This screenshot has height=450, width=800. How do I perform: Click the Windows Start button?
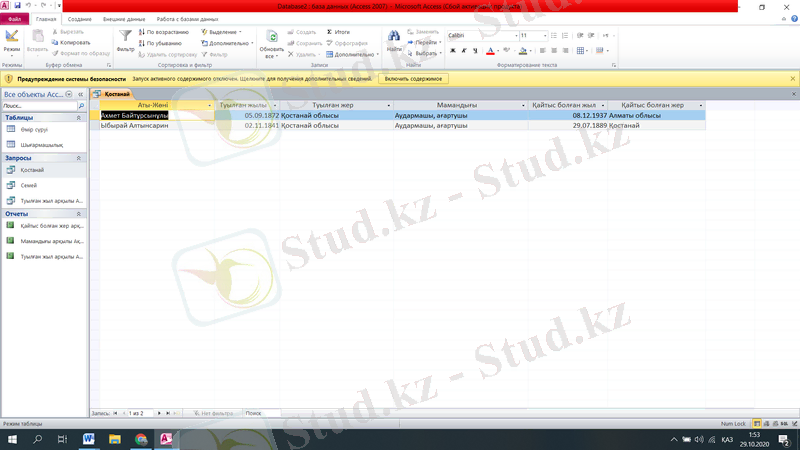point(12,439)
